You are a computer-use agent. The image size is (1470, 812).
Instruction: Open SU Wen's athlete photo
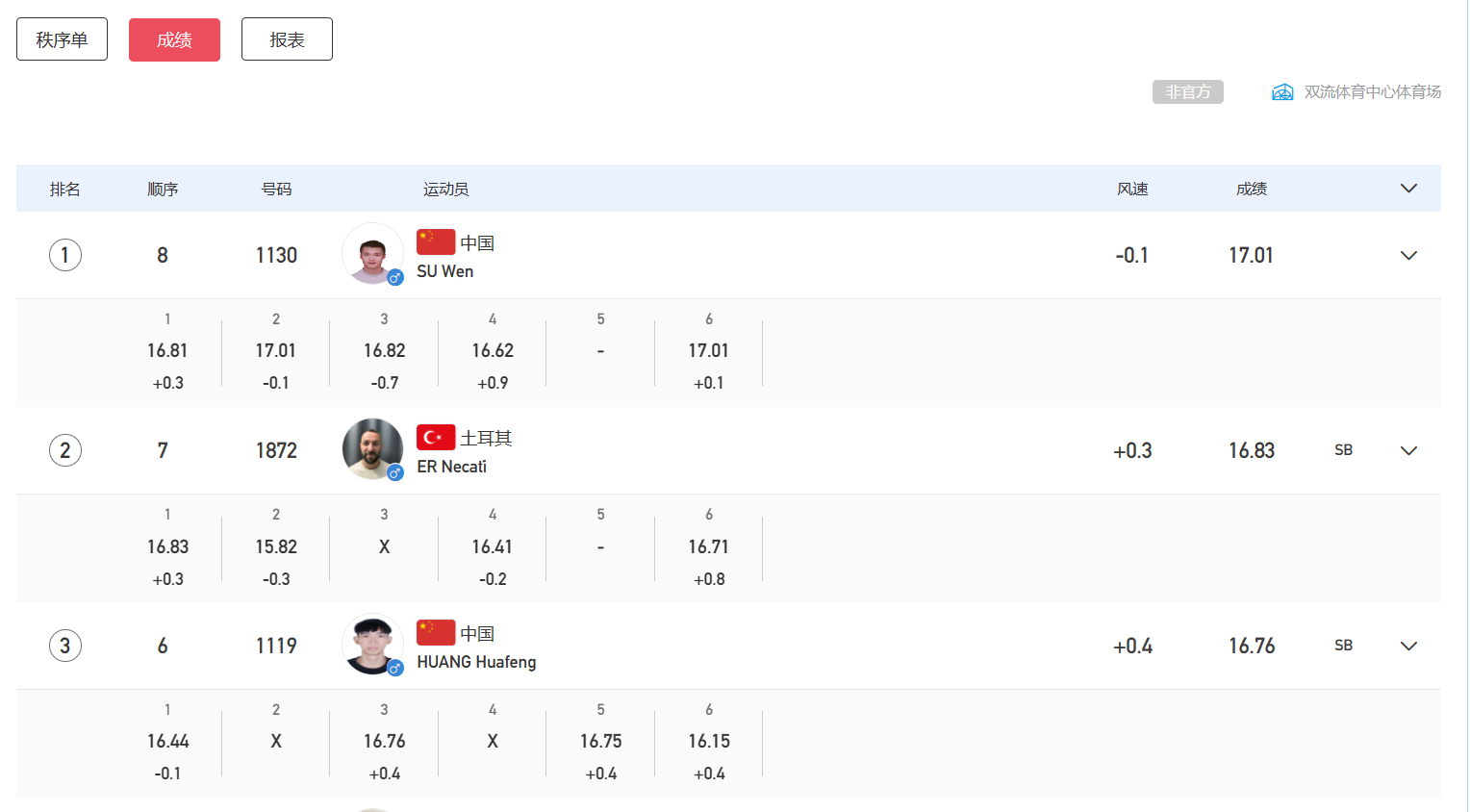click(372, 254)
